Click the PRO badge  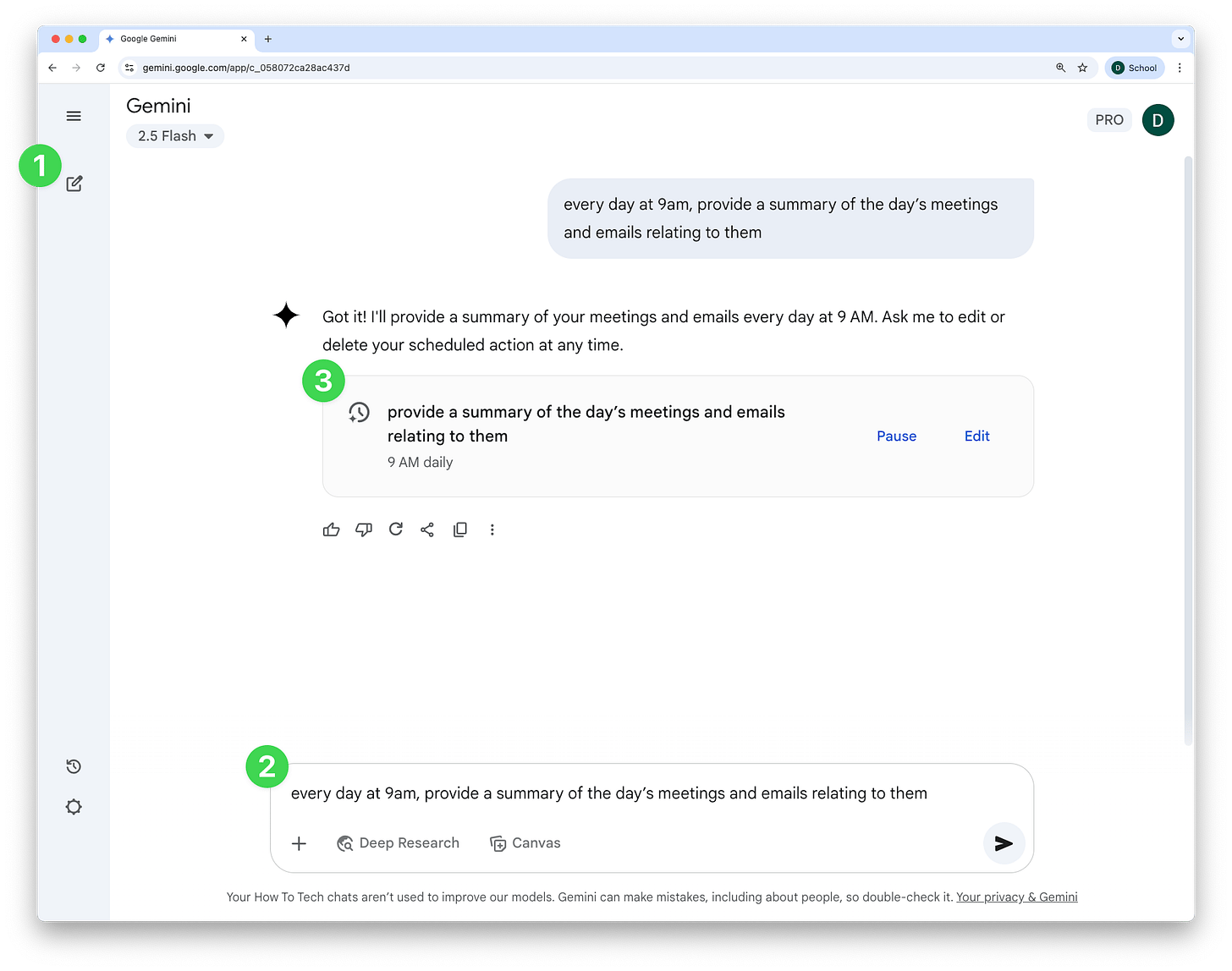(x=1109, y=120)
